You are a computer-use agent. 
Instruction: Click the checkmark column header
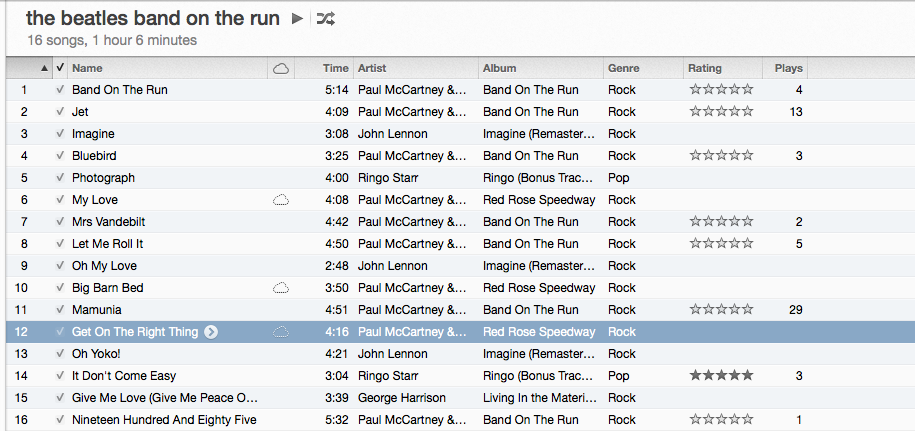(x=60, y=68)
